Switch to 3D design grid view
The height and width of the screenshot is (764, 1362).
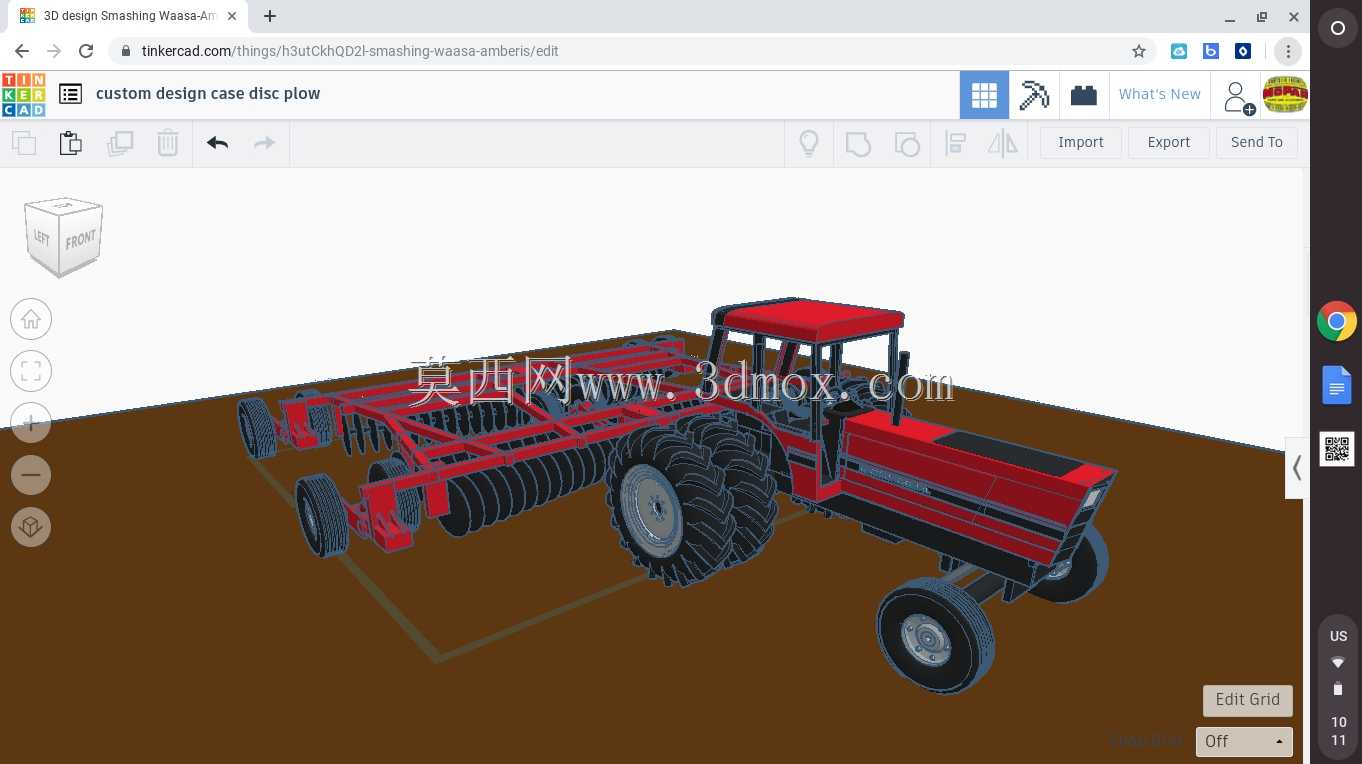(x=984, y=95)
